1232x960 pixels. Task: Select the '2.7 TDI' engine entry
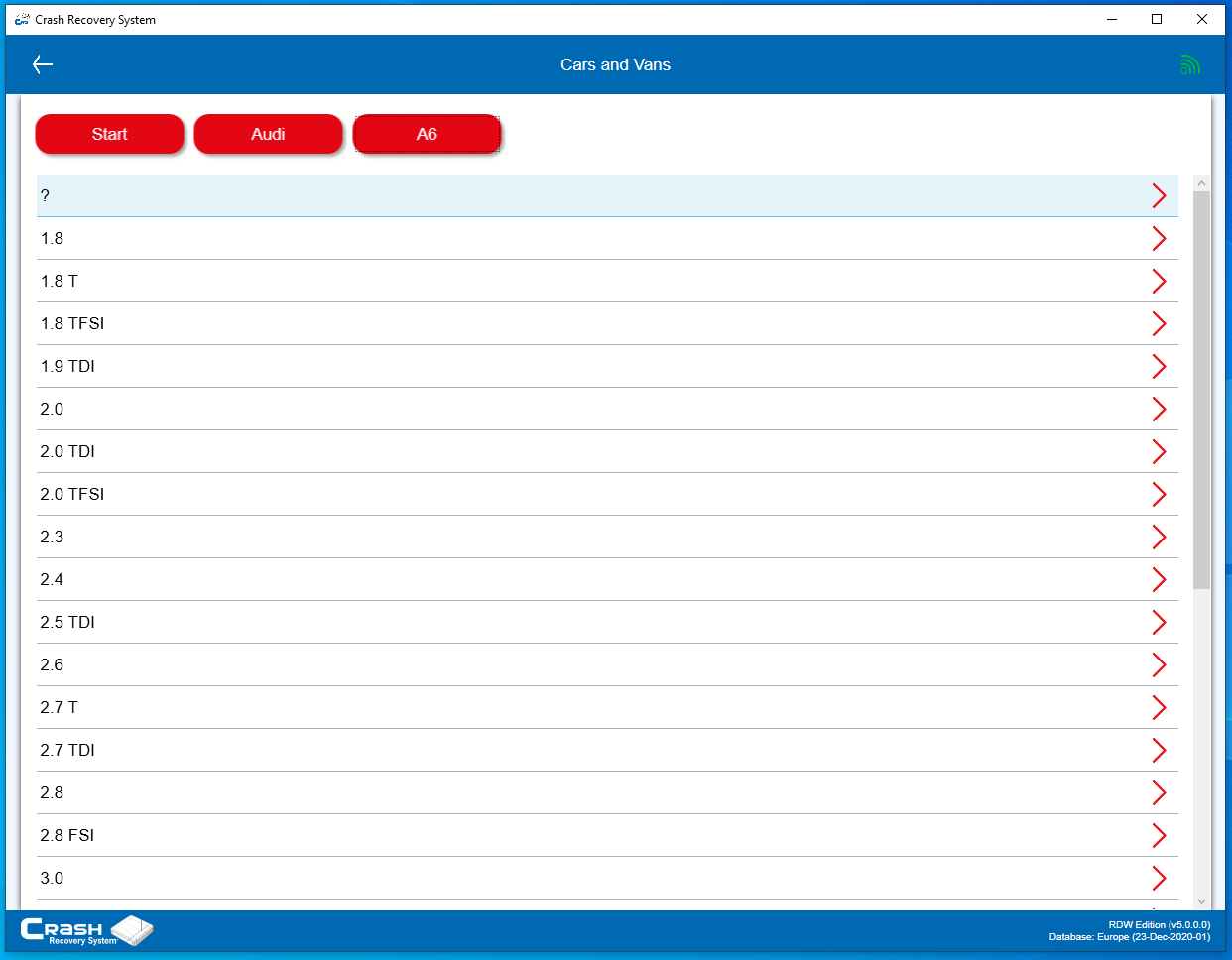607,750
